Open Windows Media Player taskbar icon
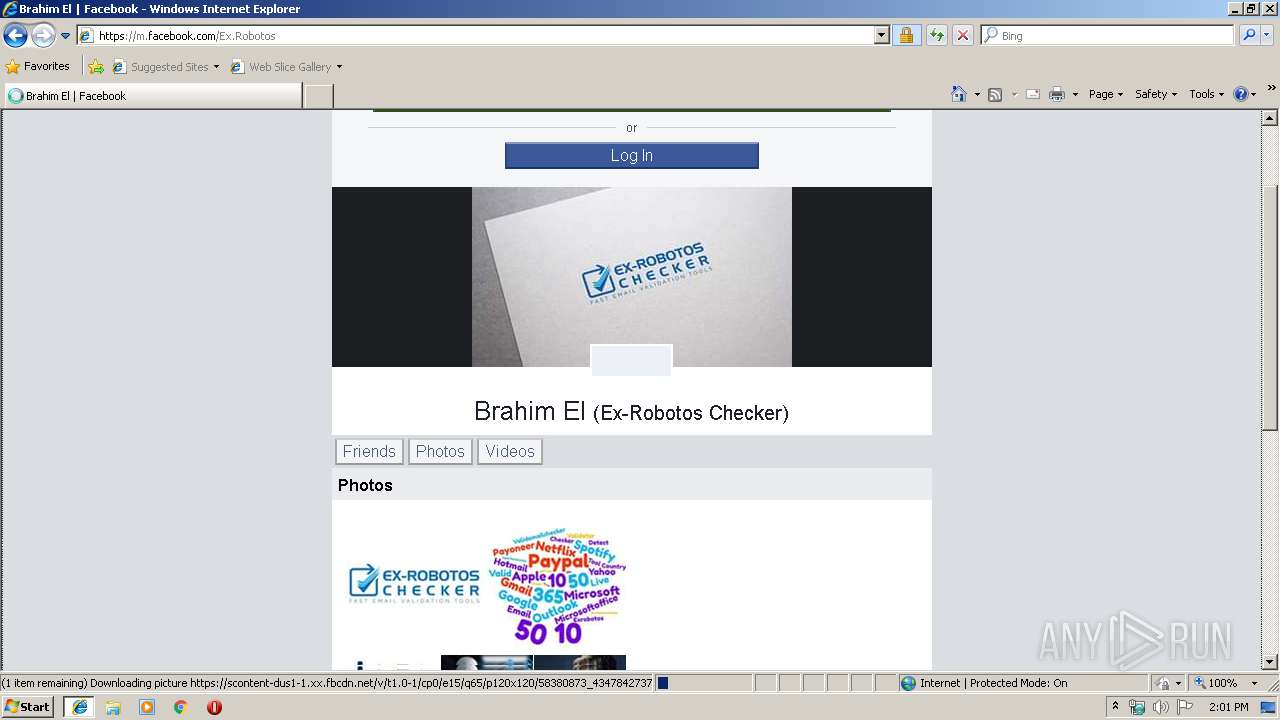Image resolution: width=1280 pixels, height=720 pixels. (x=147, y=707)
